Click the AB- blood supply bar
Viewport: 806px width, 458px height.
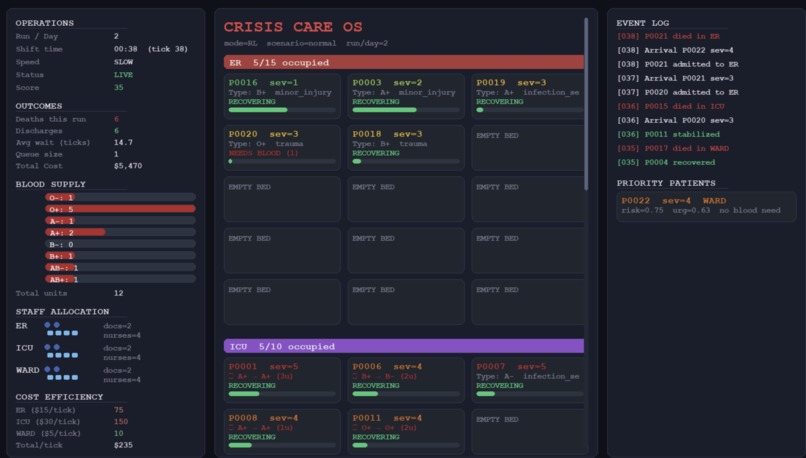click(x=120, y=267)
